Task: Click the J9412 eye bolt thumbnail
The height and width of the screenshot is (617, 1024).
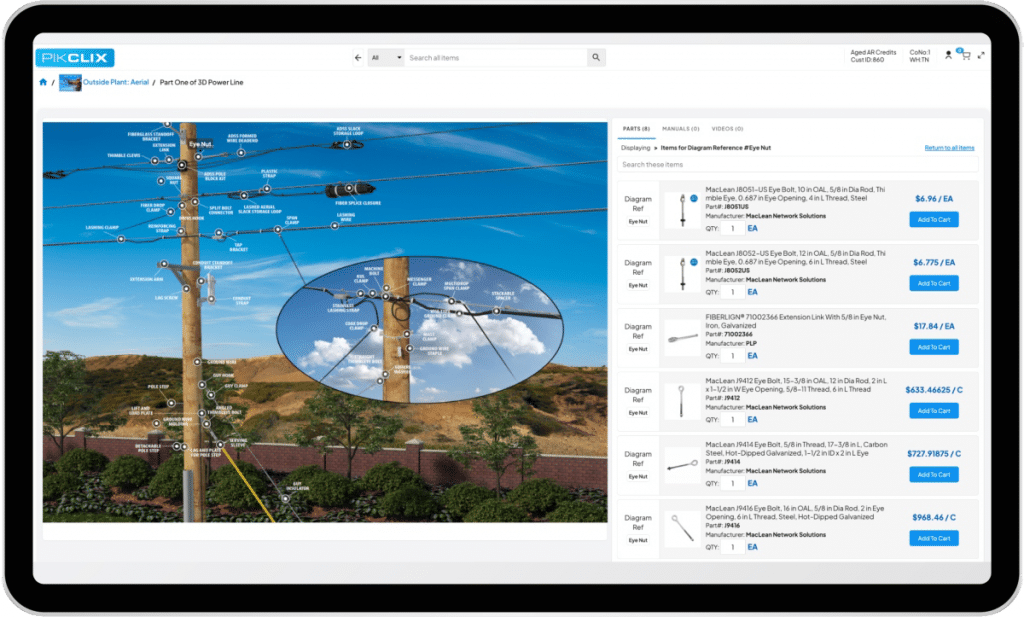Action: (682, 401)
